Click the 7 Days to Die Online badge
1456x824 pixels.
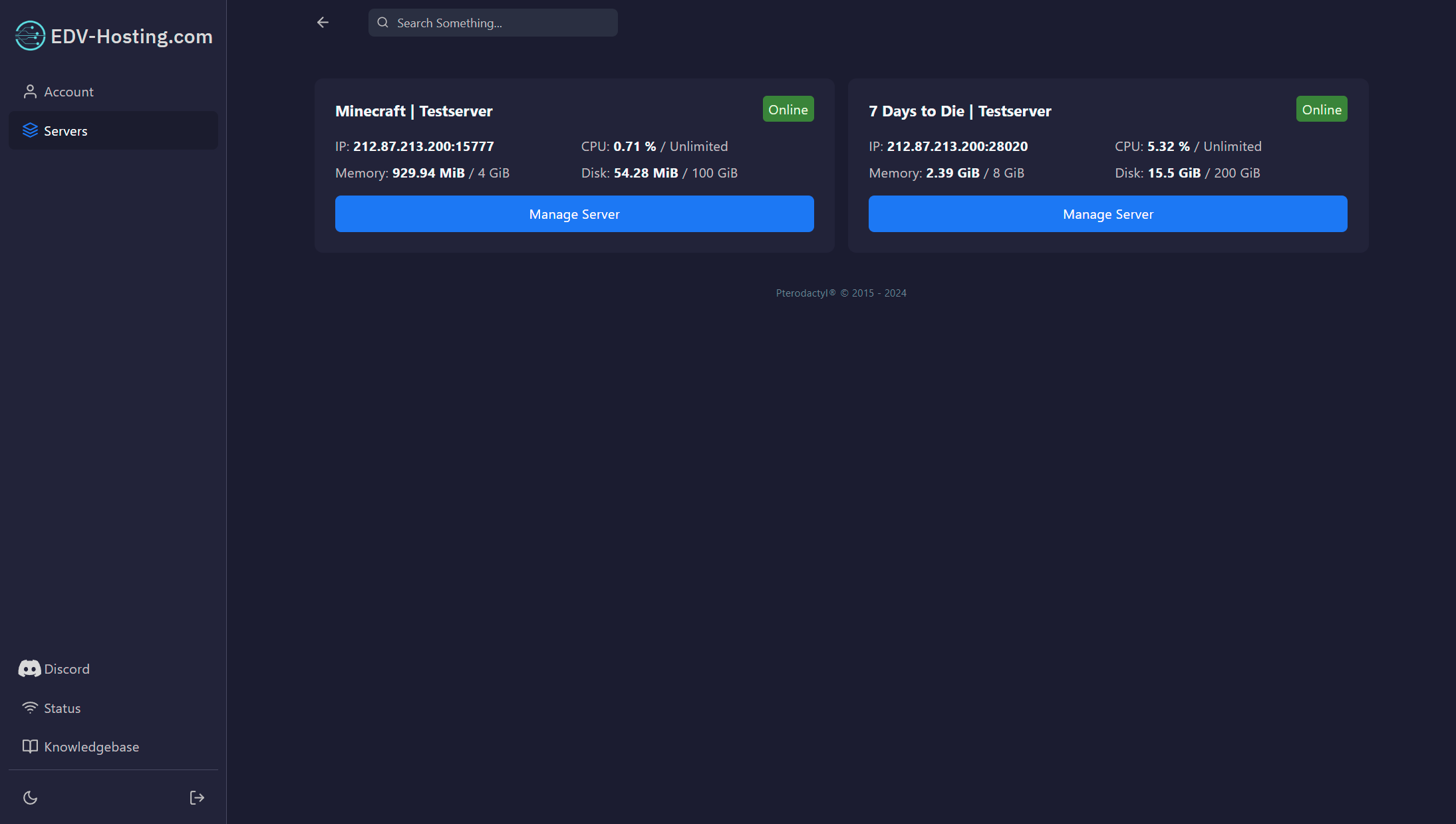point(1322,109)
